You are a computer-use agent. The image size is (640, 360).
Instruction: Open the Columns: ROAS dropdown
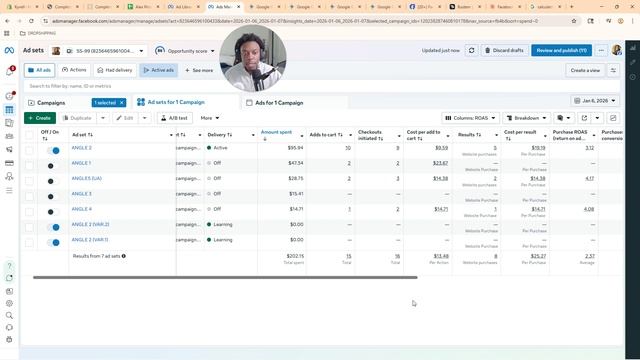click(x=470, y=118)
